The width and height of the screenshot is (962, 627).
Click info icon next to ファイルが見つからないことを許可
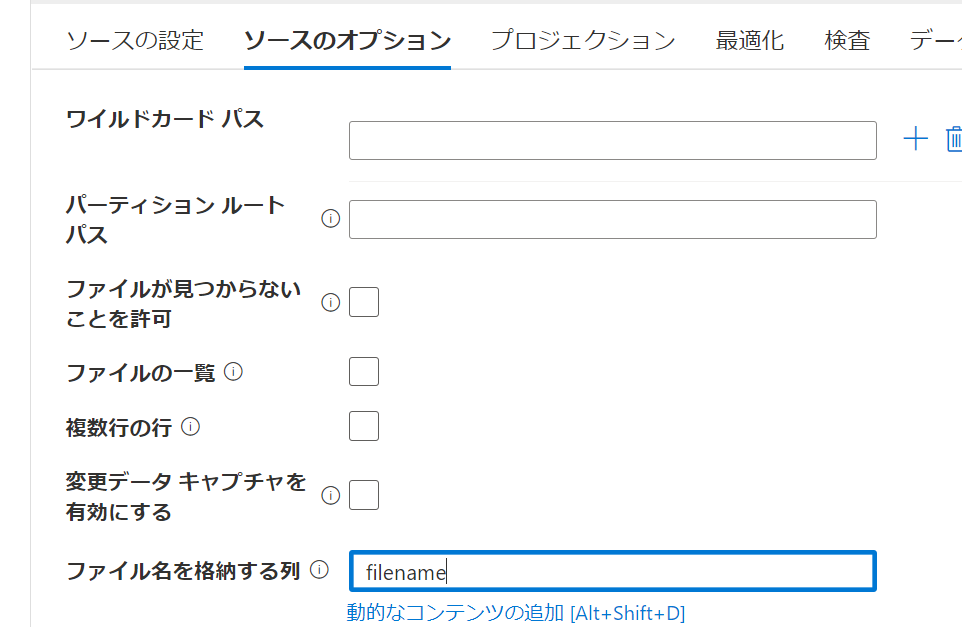(330, 302)
